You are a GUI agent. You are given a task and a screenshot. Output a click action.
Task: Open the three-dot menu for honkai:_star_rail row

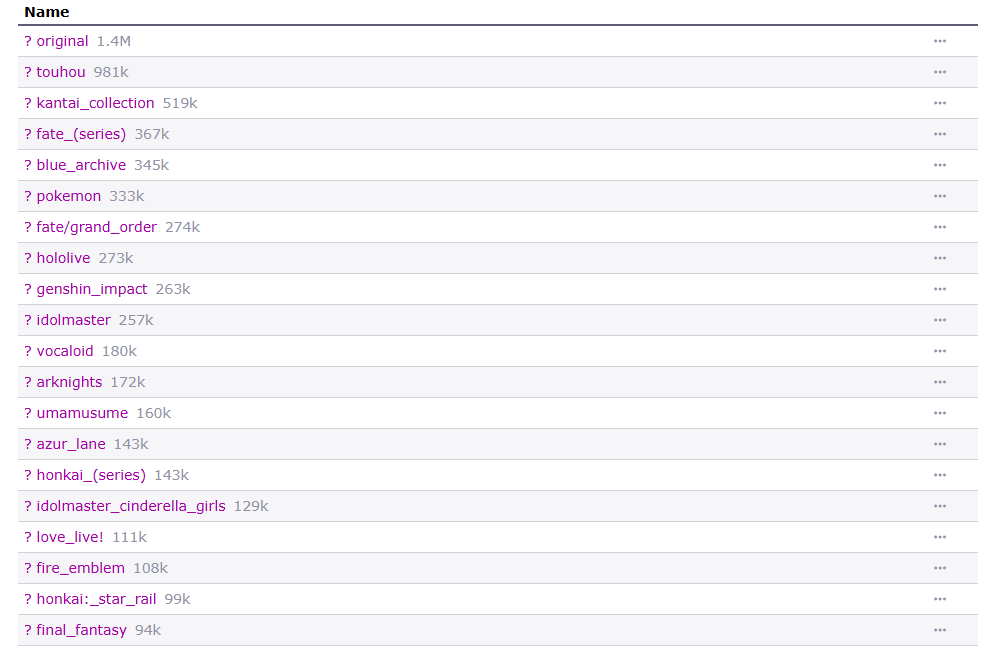(x=939, y=599)
